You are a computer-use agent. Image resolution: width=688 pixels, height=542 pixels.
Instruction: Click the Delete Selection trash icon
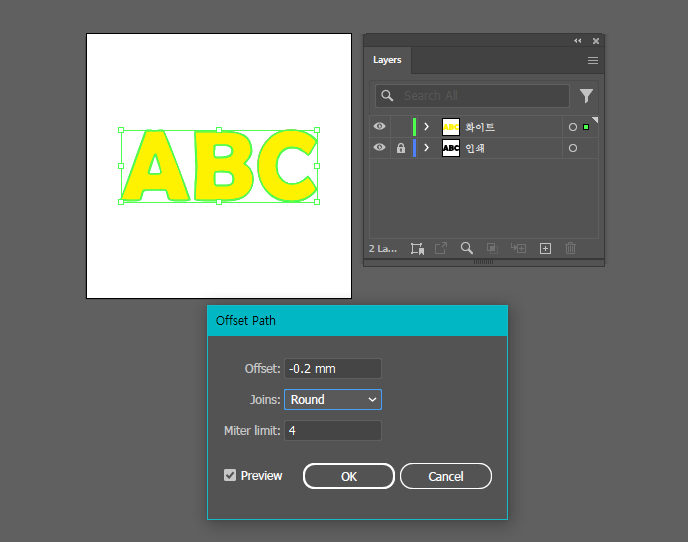click(570, 248)
